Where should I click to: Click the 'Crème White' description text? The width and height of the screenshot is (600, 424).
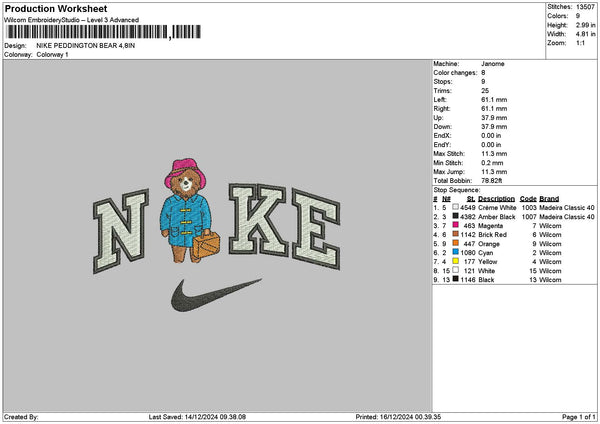click(497, 207)
